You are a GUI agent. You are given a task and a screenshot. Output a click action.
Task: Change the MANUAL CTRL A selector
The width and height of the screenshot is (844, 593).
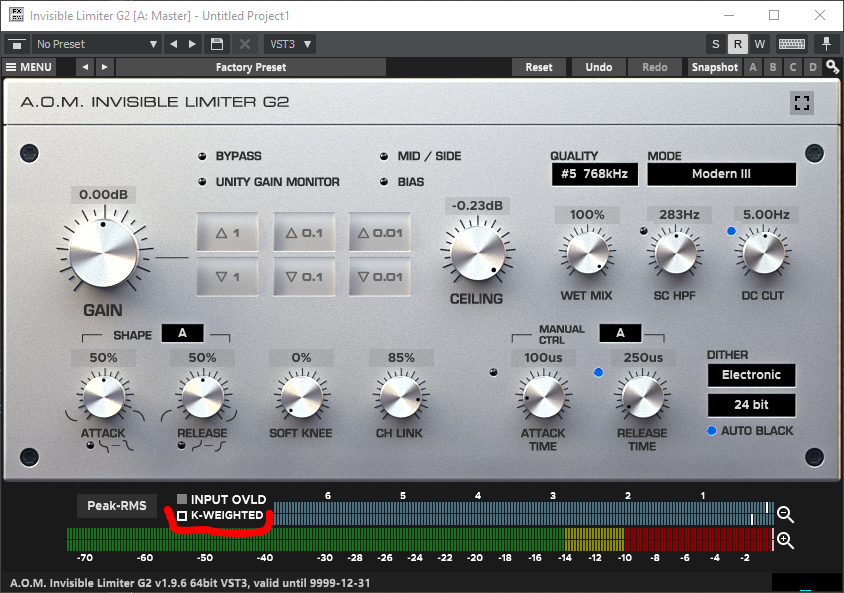click(620, 333)
